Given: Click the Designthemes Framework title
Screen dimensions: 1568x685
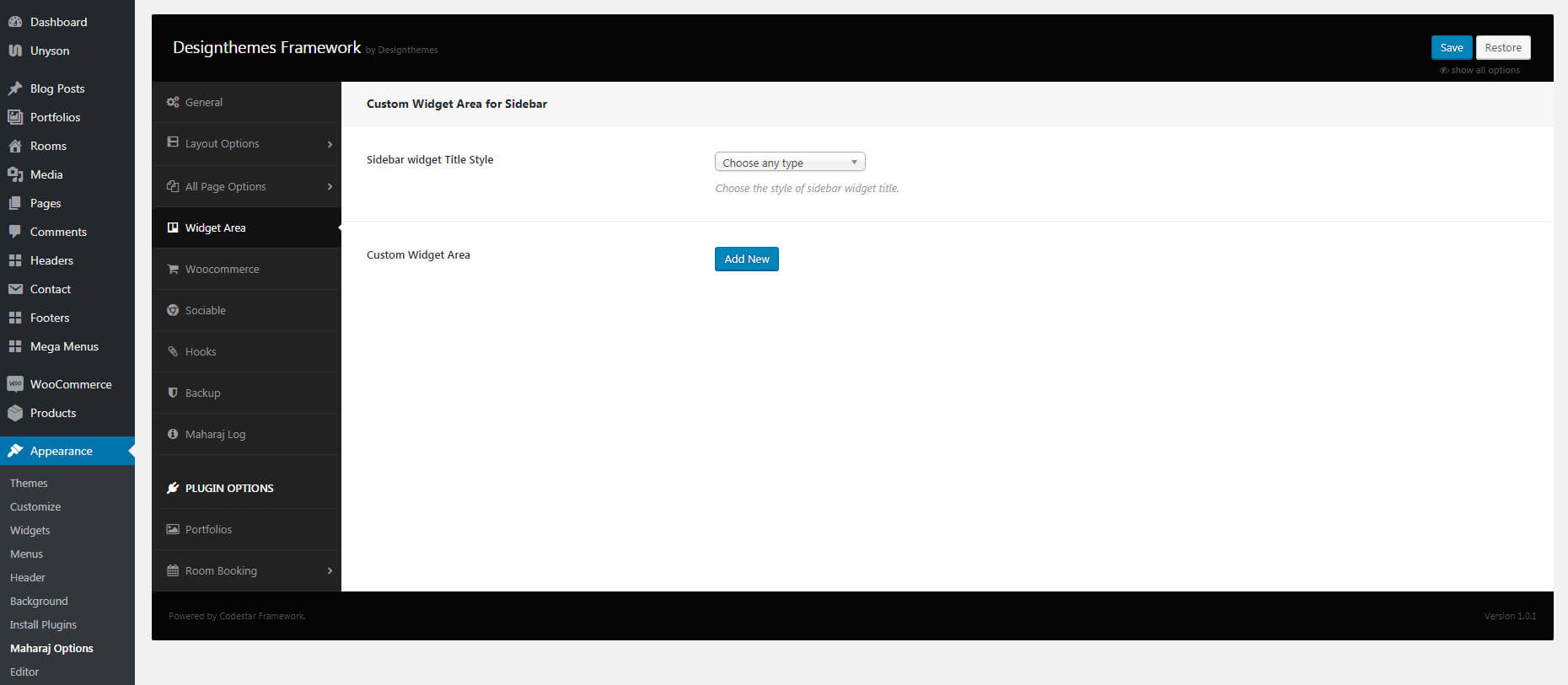Looking at the screenshot, I should (266, 47).
